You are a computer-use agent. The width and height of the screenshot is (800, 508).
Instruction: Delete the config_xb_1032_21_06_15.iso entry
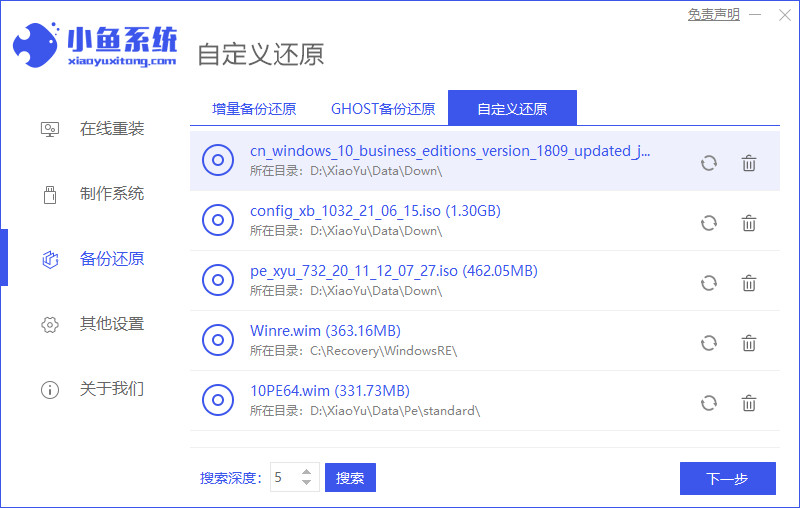click(x=748, y=223)
